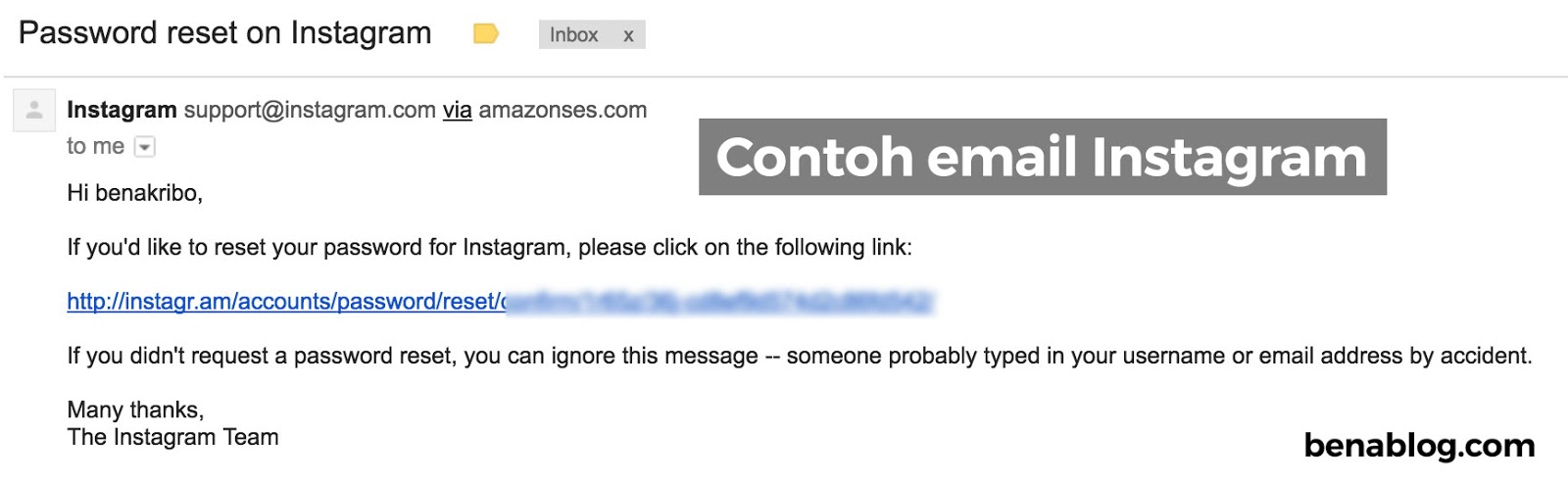Click the 'Many thanks,' line
The height and width of the screenshot is (481, 1568).
click(x=135, y=409)
